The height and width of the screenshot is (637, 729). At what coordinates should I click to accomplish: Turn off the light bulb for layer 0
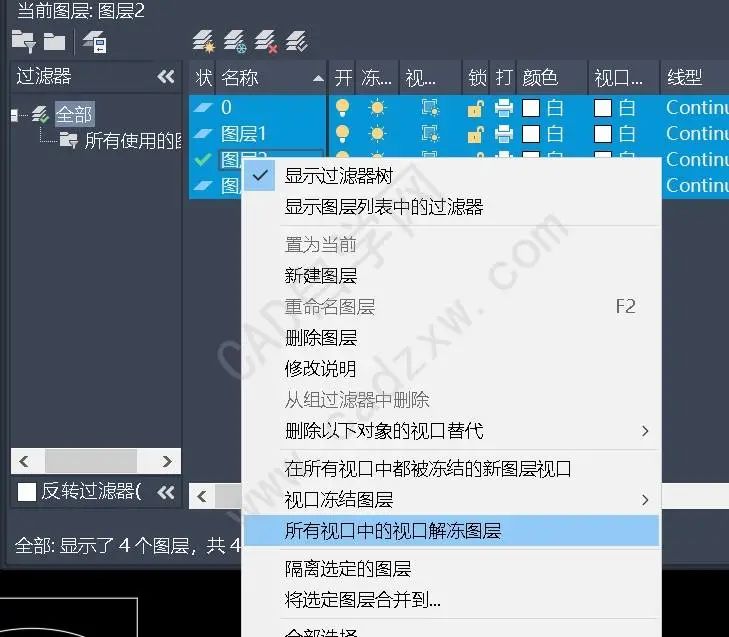(x=342, y=107)
